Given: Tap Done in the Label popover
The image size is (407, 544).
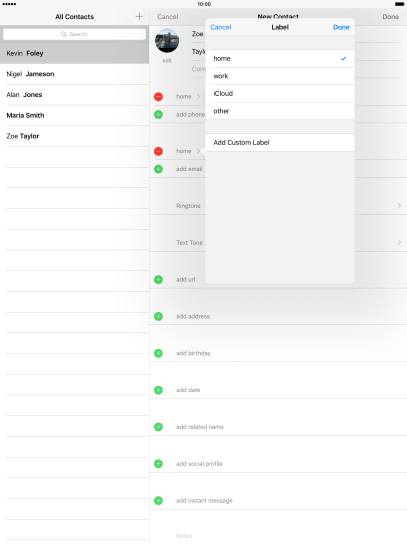Looking at the screenshot, I should click(x=341, y=27).
